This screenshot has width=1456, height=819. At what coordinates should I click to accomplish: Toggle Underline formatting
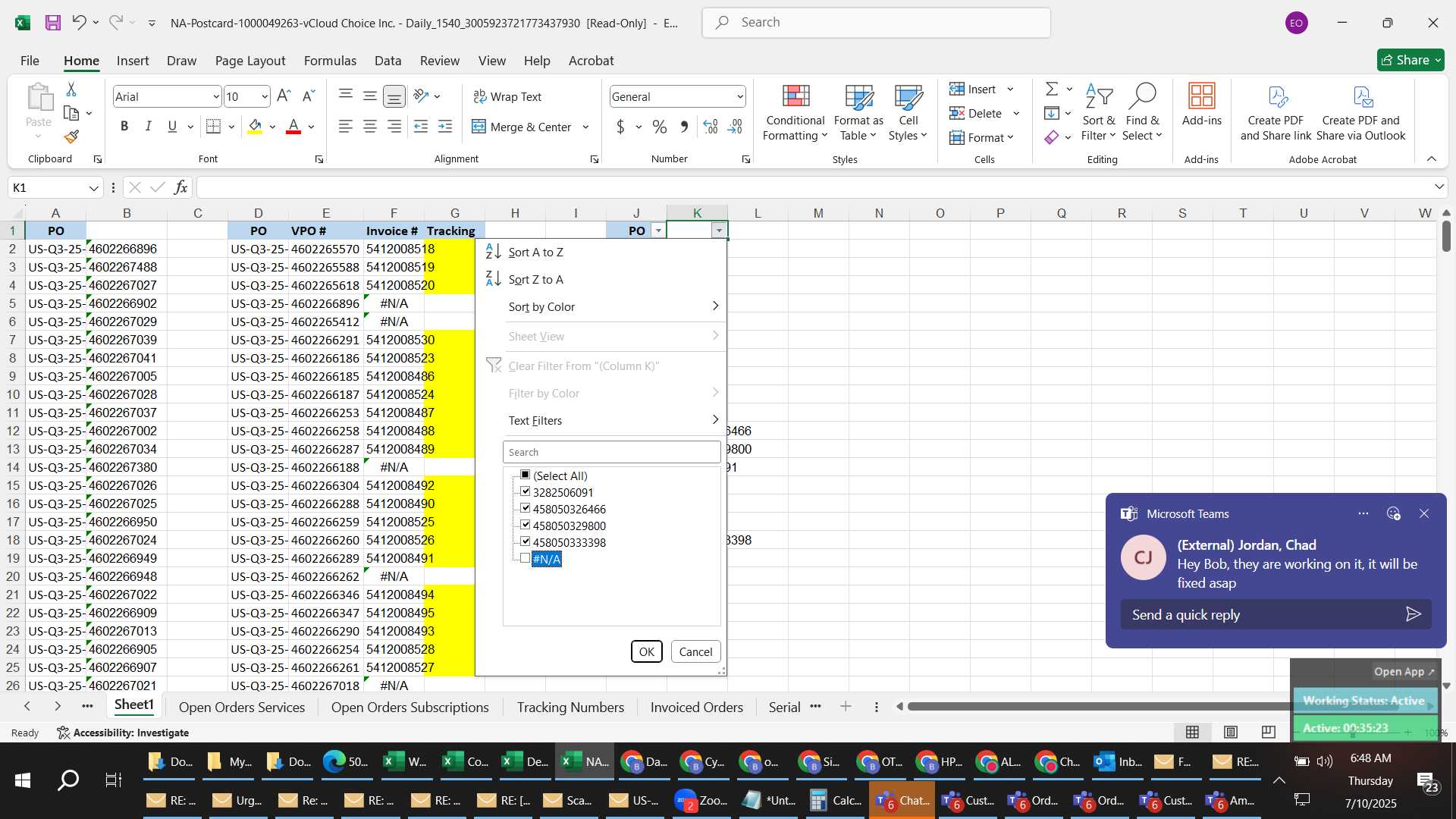172,127
